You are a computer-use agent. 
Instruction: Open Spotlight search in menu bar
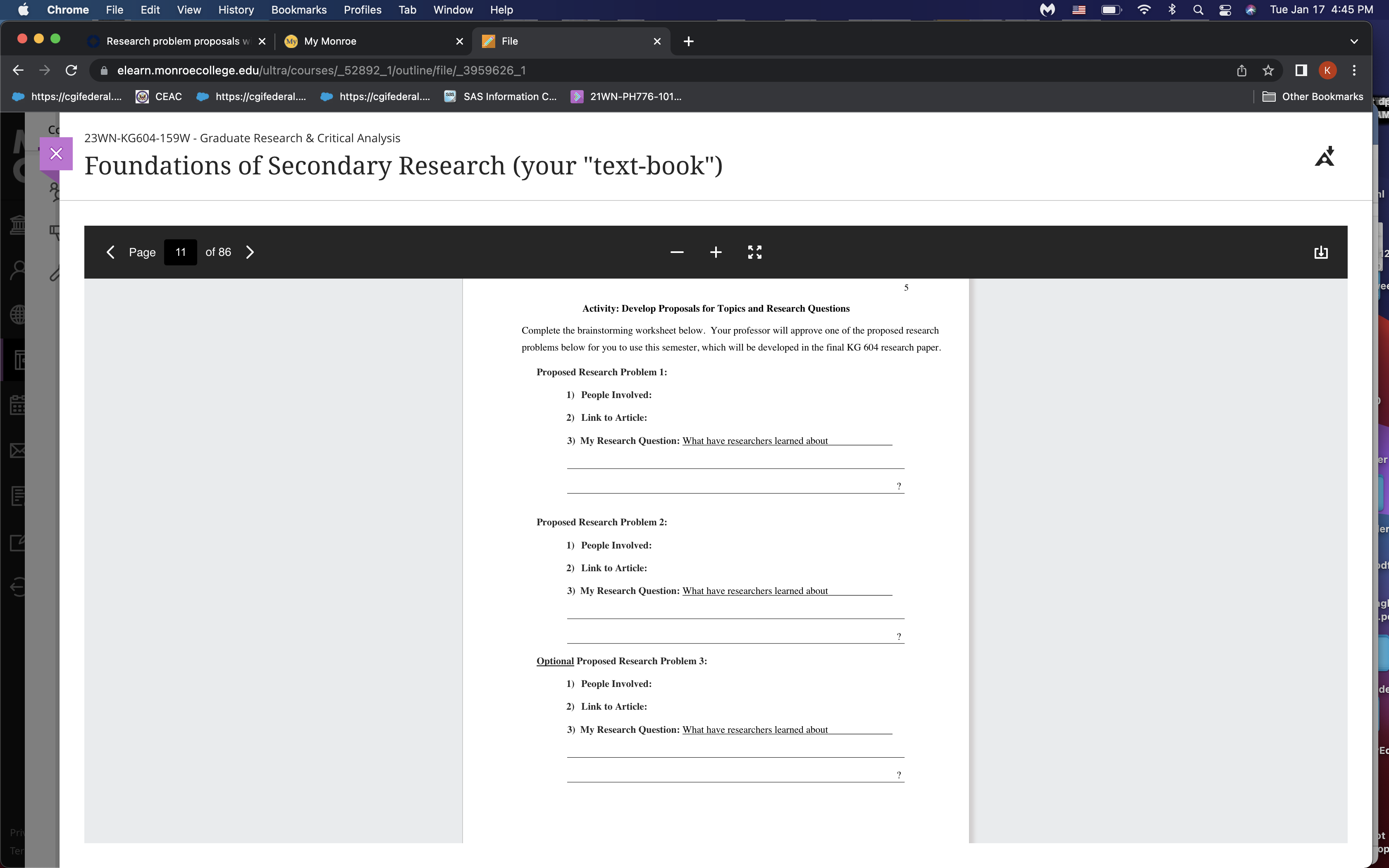coord(1198,10)
